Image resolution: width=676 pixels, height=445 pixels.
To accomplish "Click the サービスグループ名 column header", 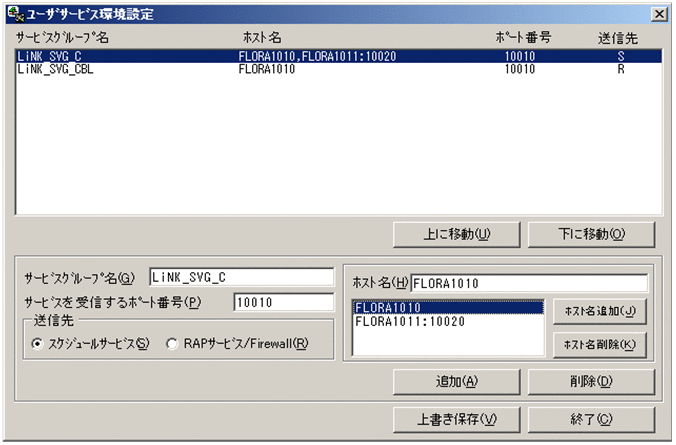I will (62, 38).
